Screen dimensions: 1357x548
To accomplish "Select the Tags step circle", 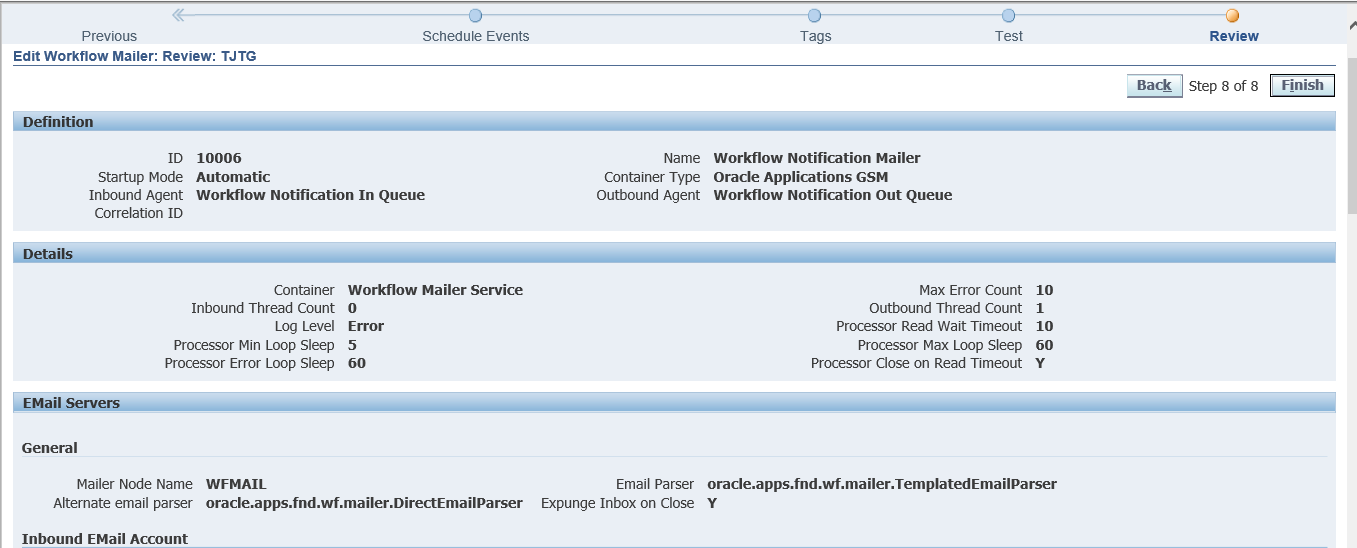I will tap(815, 15).
